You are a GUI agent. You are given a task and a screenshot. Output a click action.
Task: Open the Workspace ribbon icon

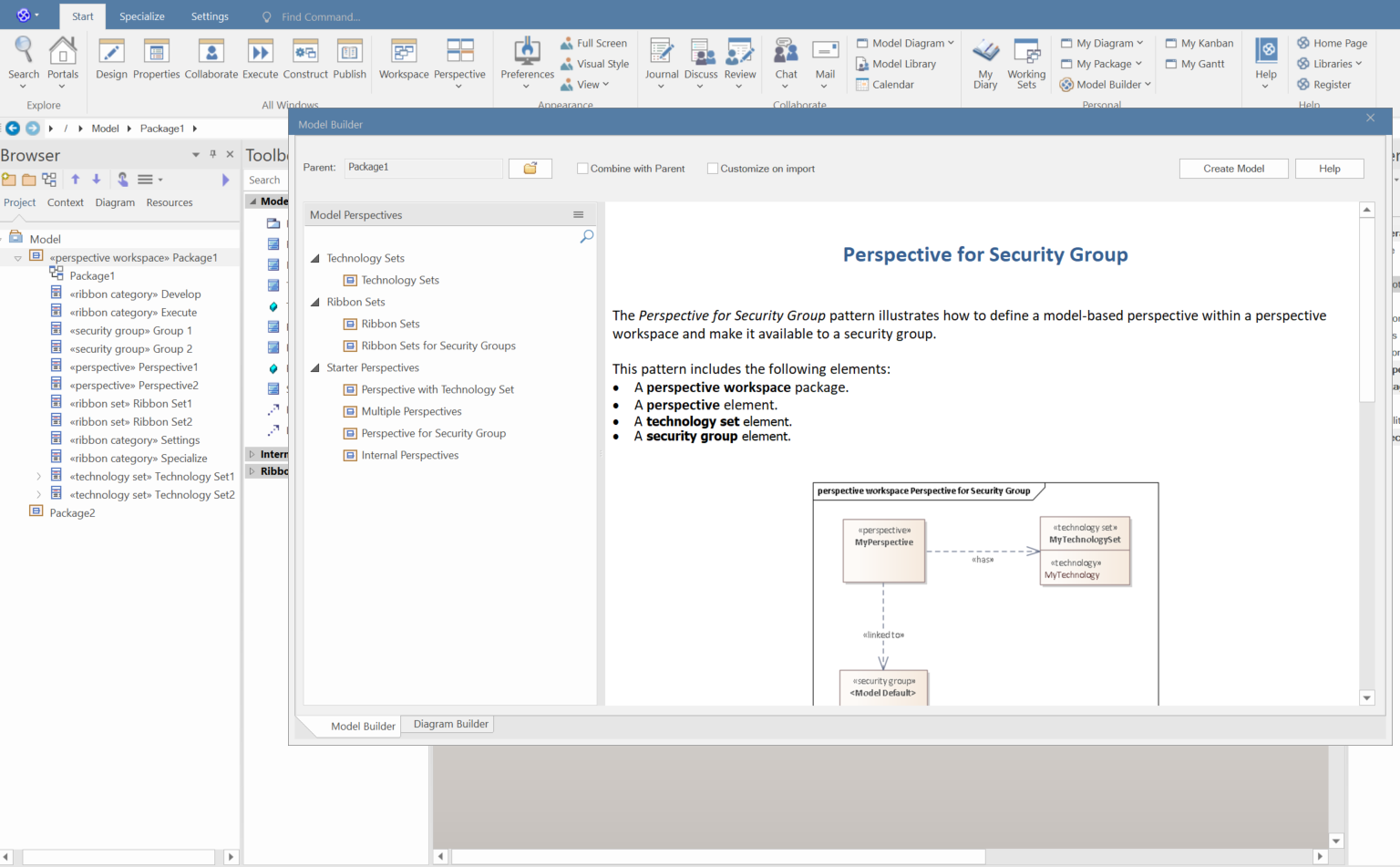[404, 60]
